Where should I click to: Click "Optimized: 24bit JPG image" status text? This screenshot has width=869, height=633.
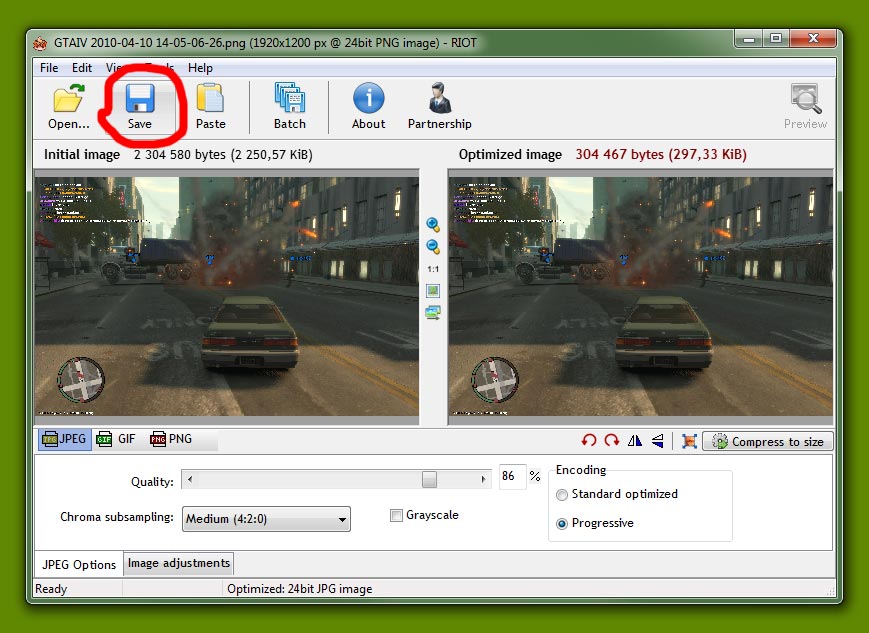click(x=299, y=589)
